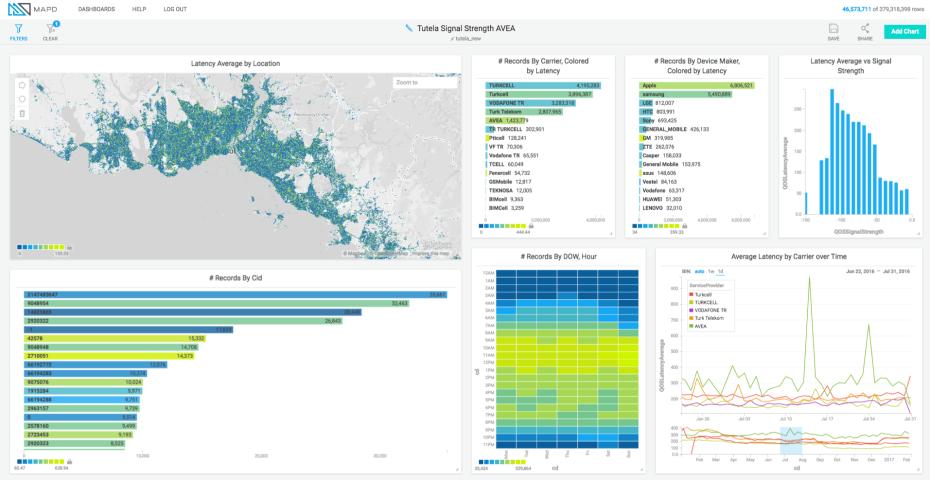Choose the 1d bin interval
Image resolution: width=930 pixels, height=480 pixels.
point(720,272)
